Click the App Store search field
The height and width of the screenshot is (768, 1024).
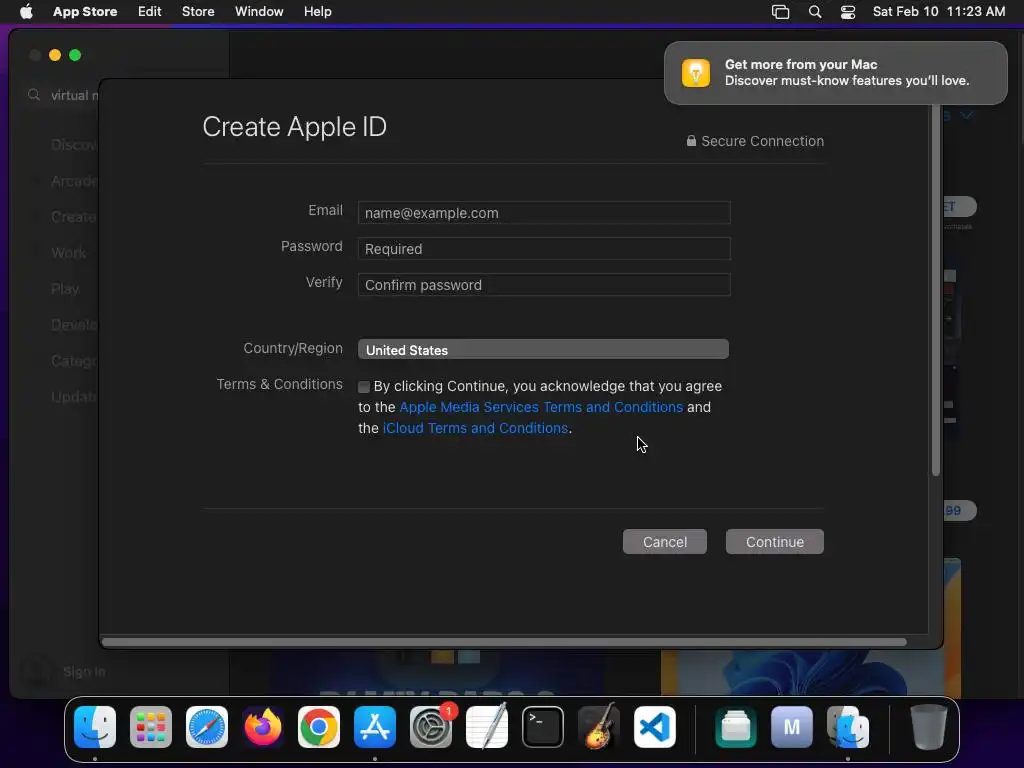[63, 95]
